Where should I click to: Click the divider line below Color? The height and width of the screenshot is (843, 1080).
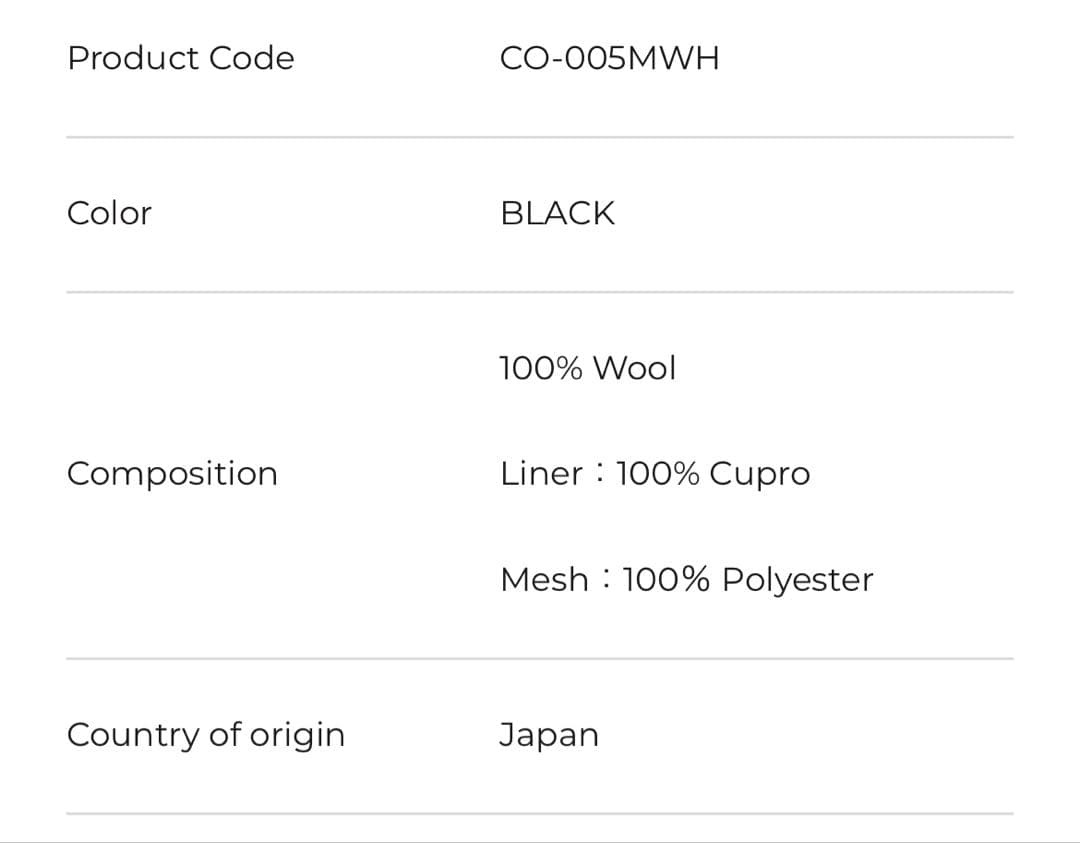(x=540, y=292)
